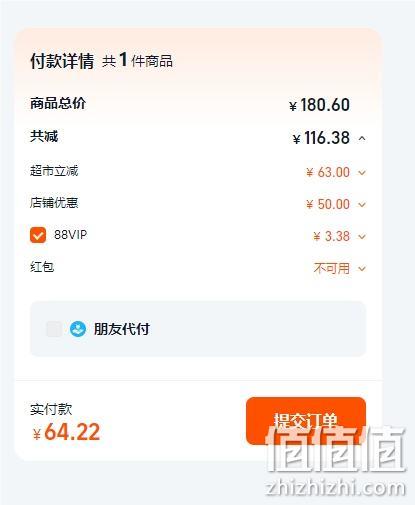Image resolution: width=415 pixels, height=505 pixels.
Task: Submit order with 提交订单 button
Action: (x=306, y=421)
